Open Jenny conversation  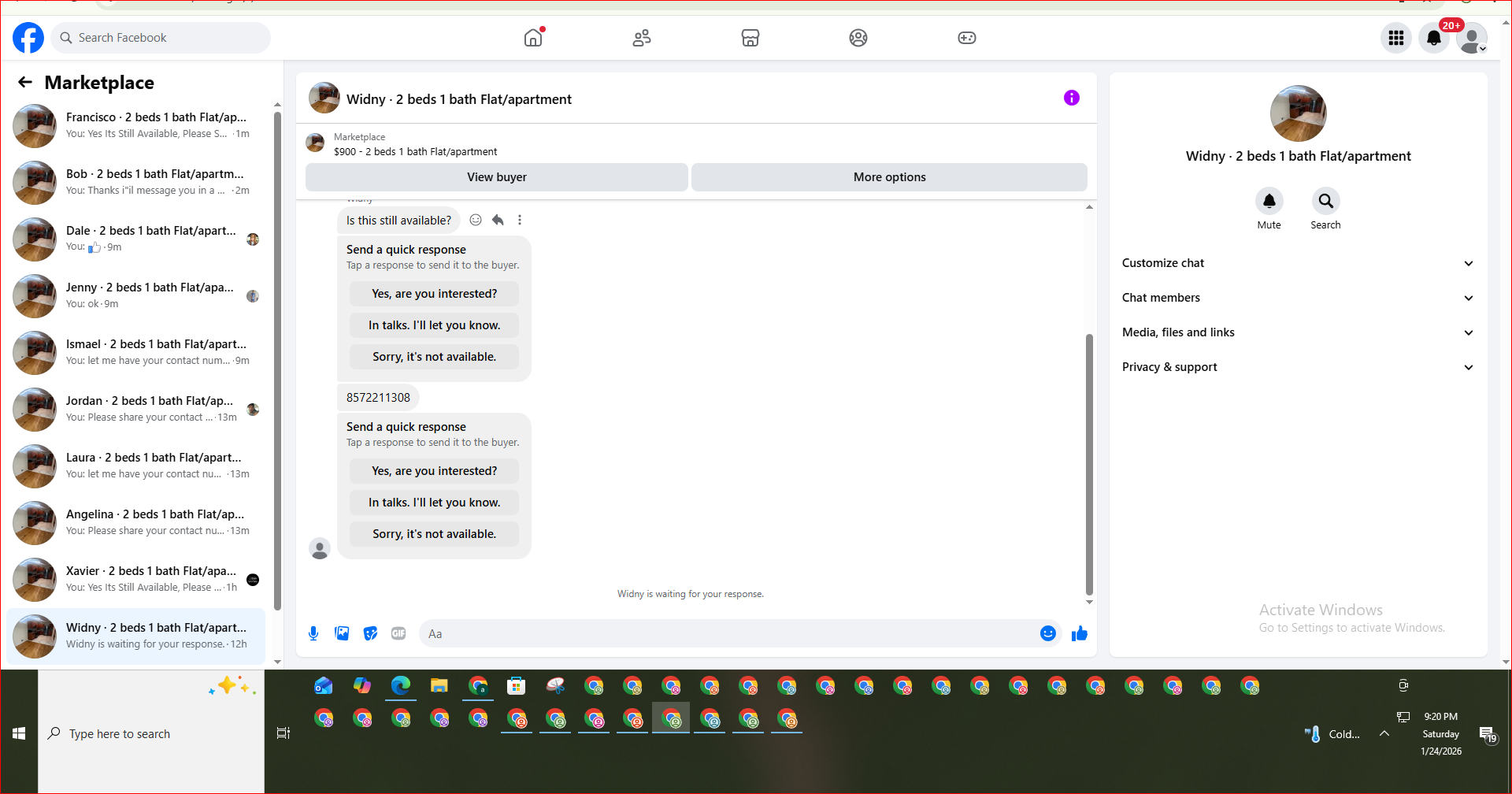[x=136, y=295]
